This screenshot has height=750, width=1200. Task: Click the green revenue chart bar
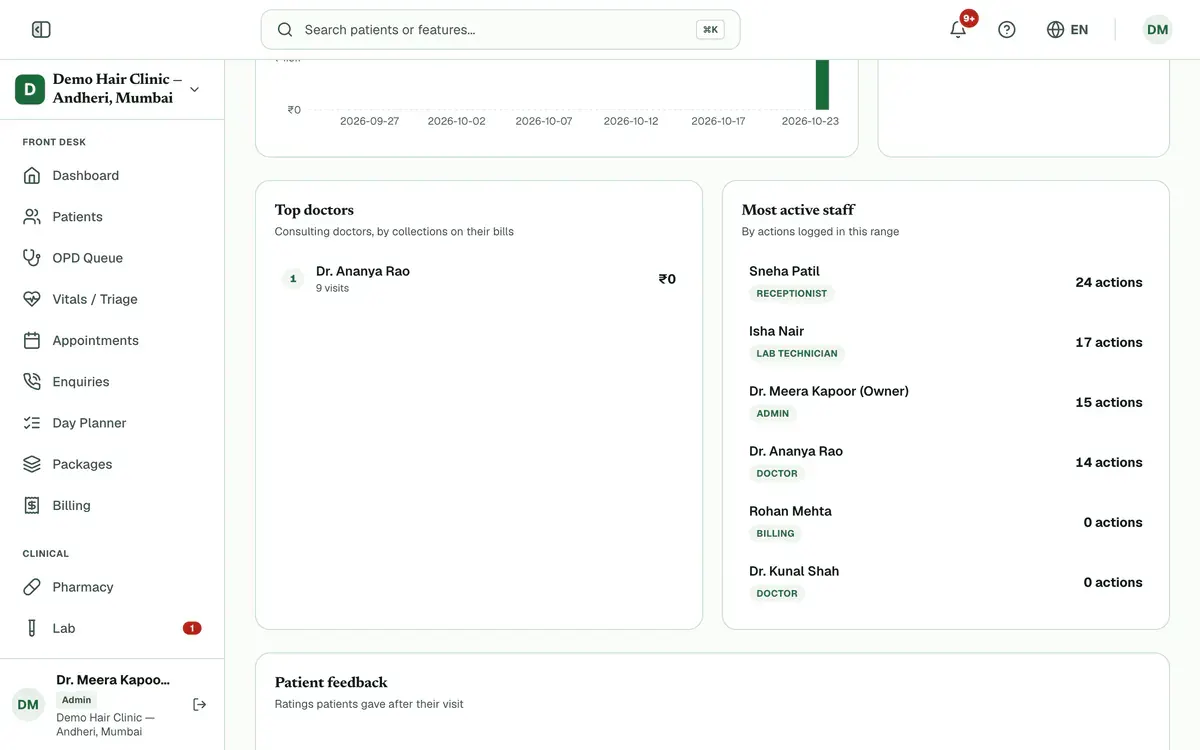[822, 85]
